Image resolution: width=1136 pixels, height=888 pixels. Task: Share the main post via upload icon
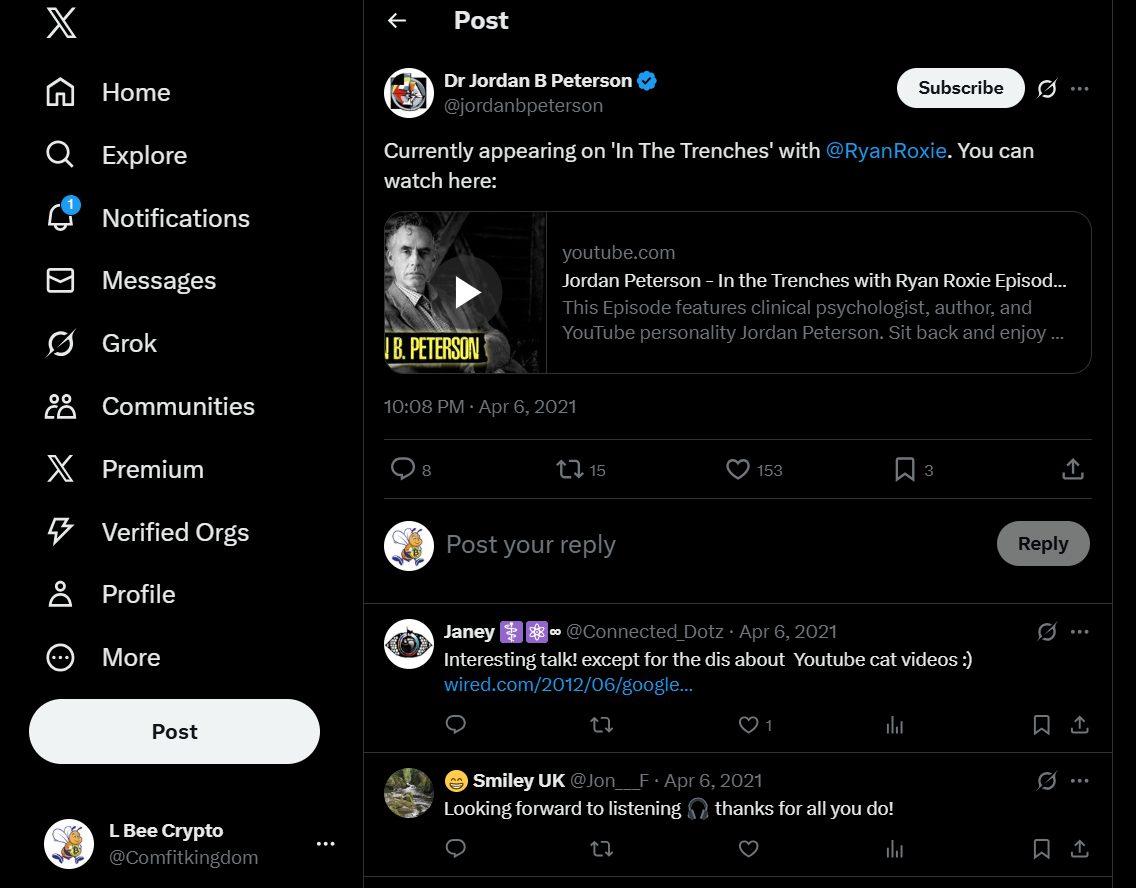1072,469
